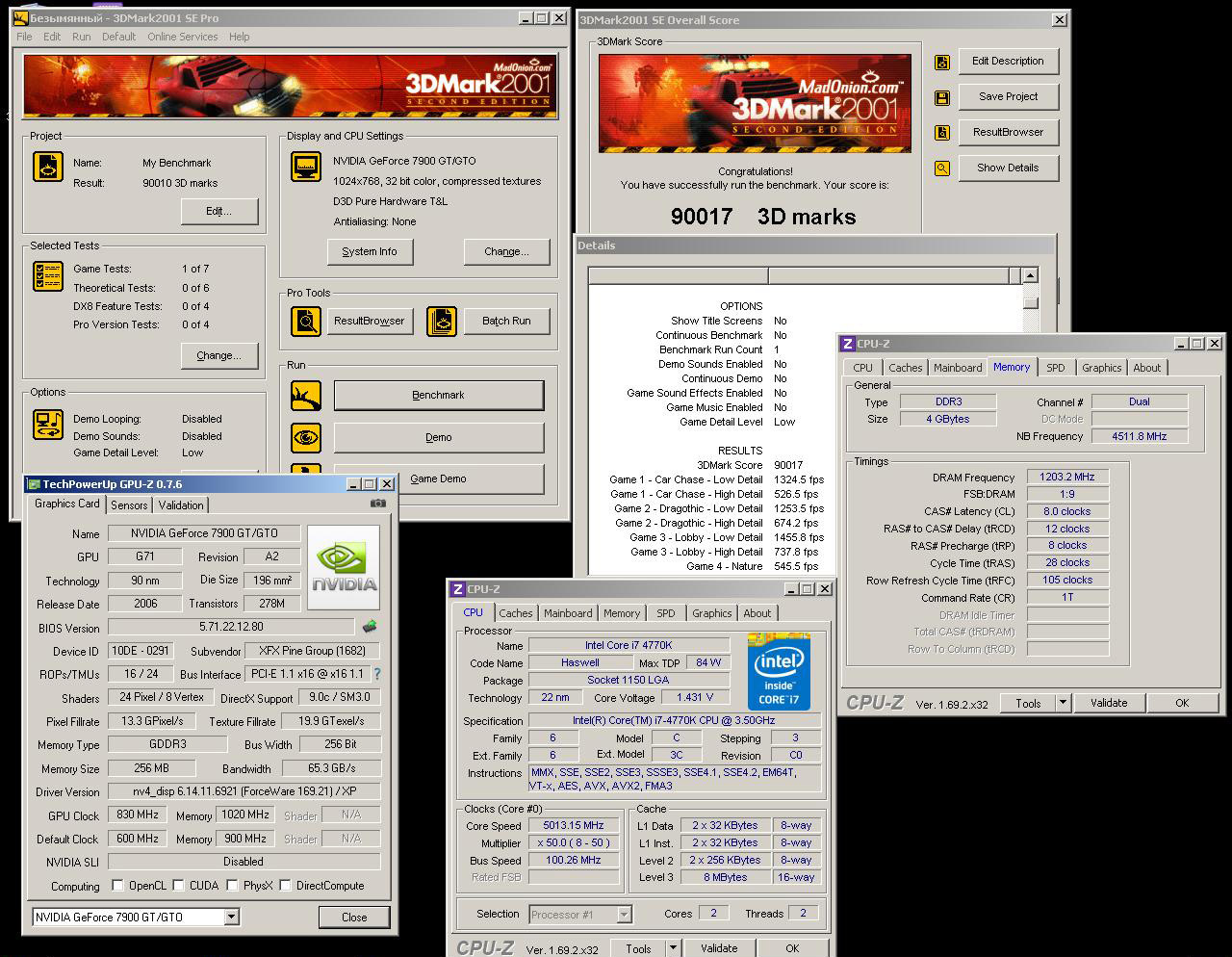Screen dimensions: 1232x957
Task: Click the BIOS save chip icon in GPU-Z
Action: click(x=370, y=627)
